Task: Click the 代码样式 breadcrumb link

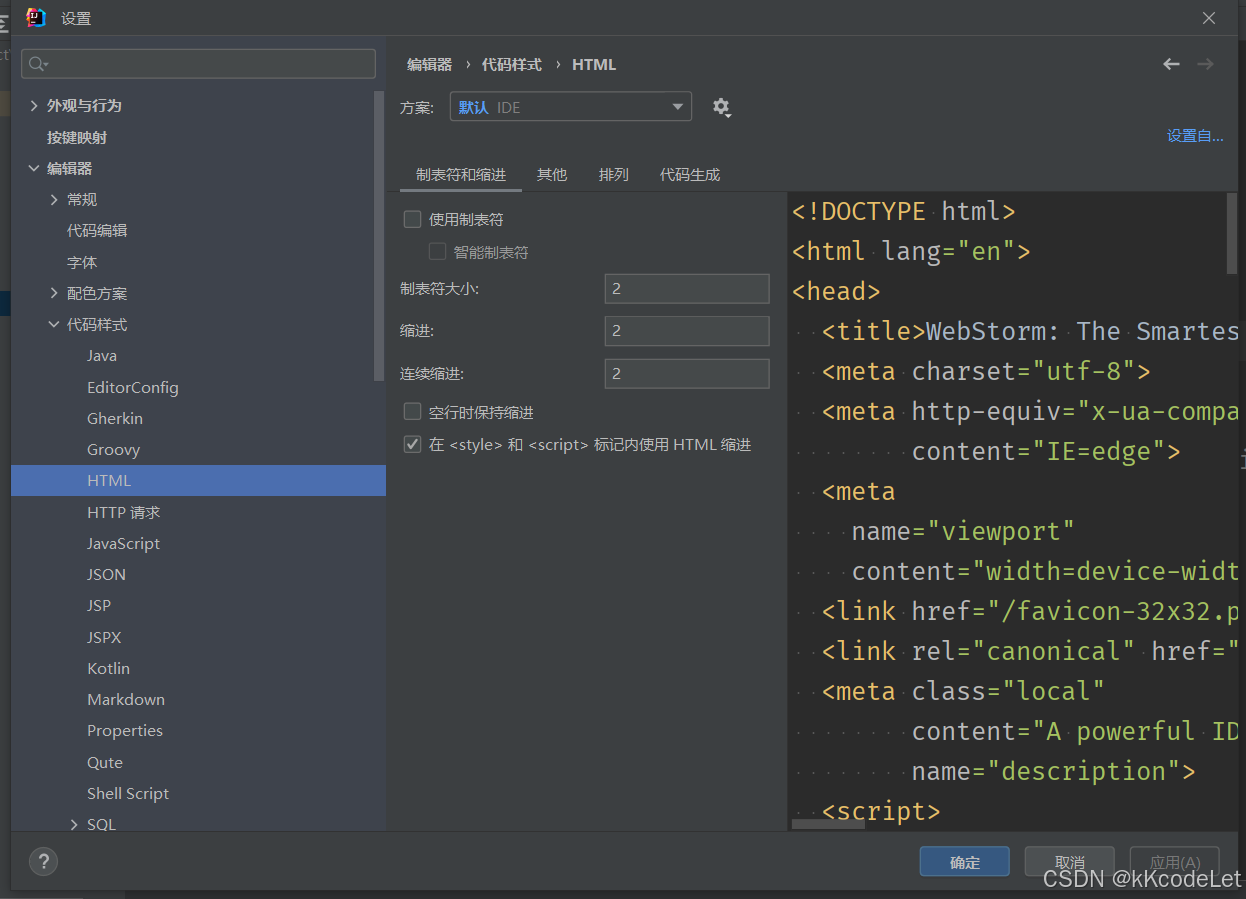Action: pos(512,64)
